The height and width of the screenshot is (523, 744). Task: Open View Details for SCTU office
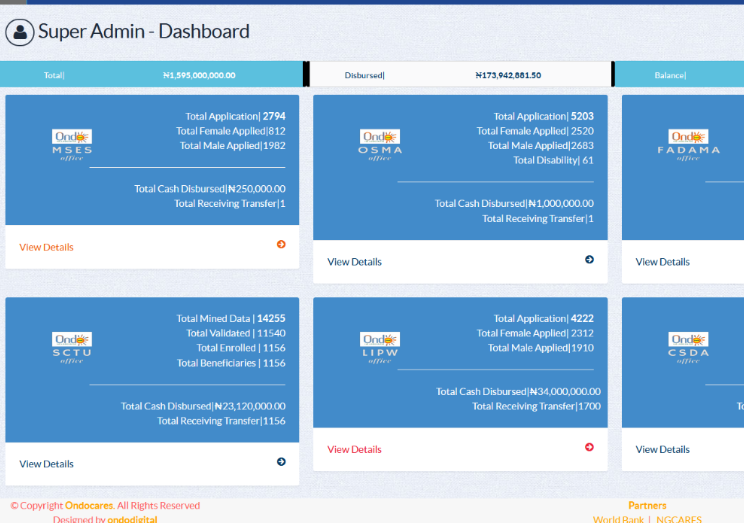point(46,464)
